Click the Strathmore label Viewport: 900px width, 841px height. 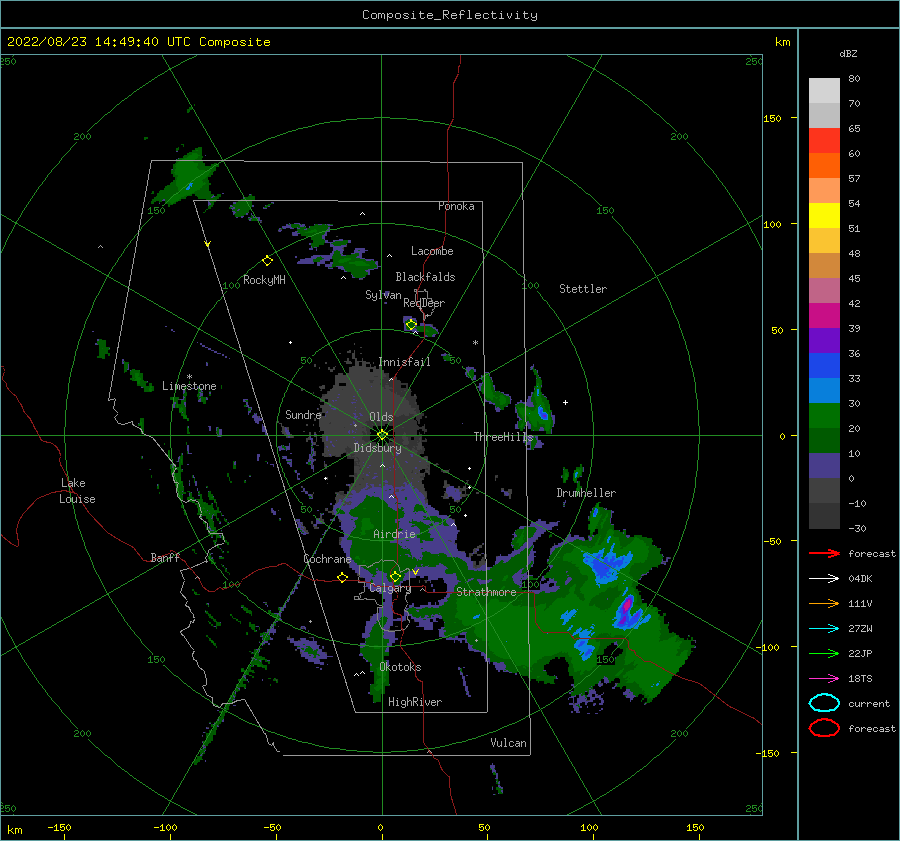coord(486,592)
